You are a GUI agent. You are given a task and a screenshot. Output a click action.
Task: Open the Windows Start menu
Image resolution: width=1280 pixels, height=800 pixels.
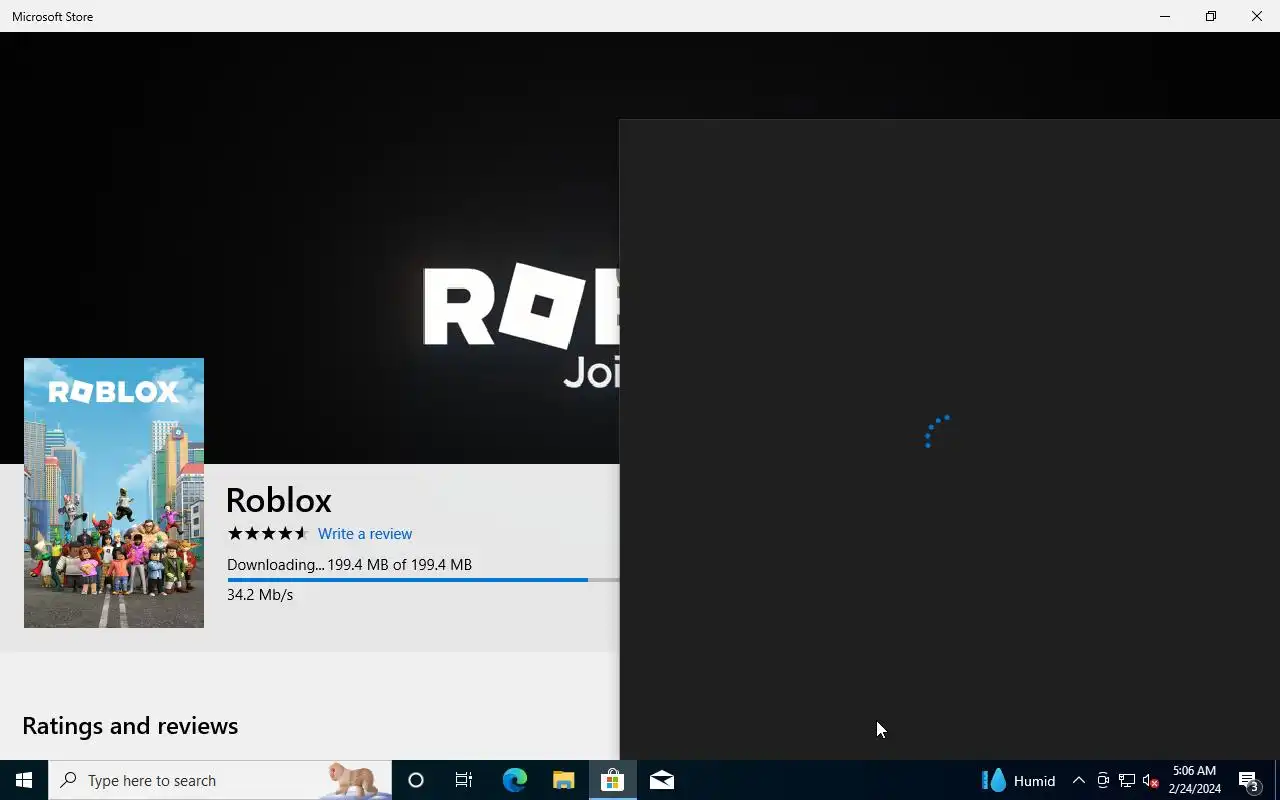point(24,780)
